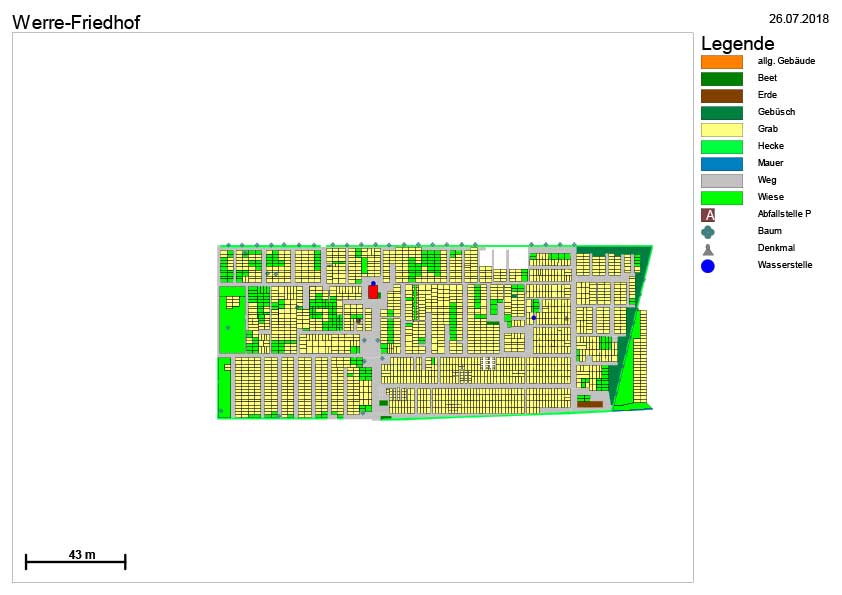Click the date 26.07.2018

click(x=799, y=19)
